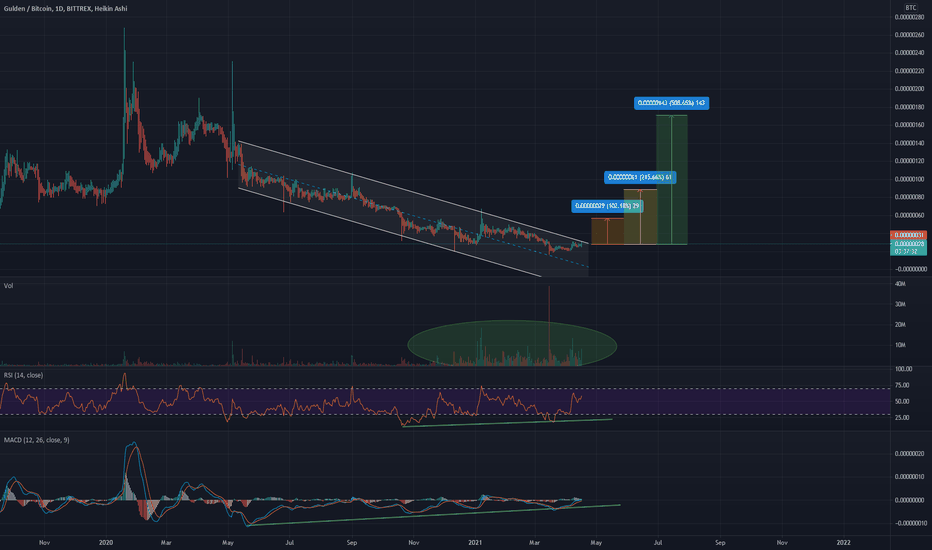Click the green trendline under the RSI line
The height and width of the screenshot is (550, 932).
click(x=507, y=423)
